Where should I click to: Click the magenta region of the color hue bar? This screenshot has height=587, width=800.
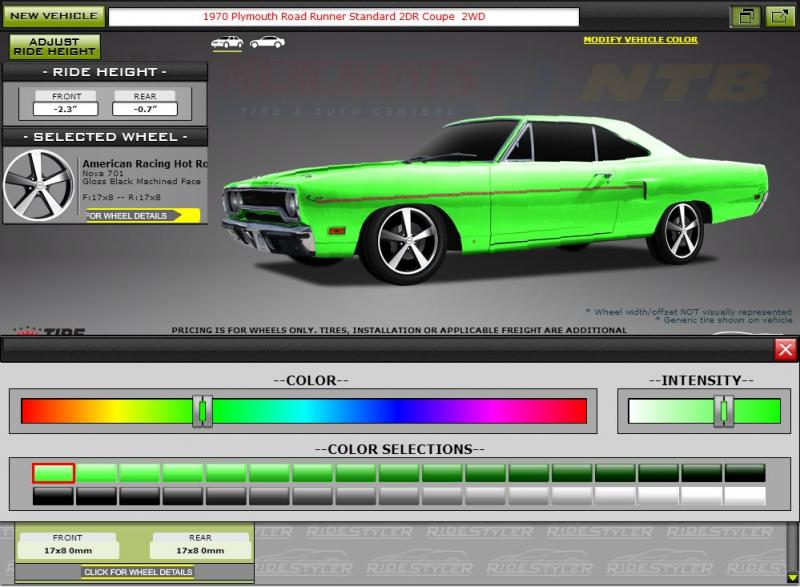492,411
